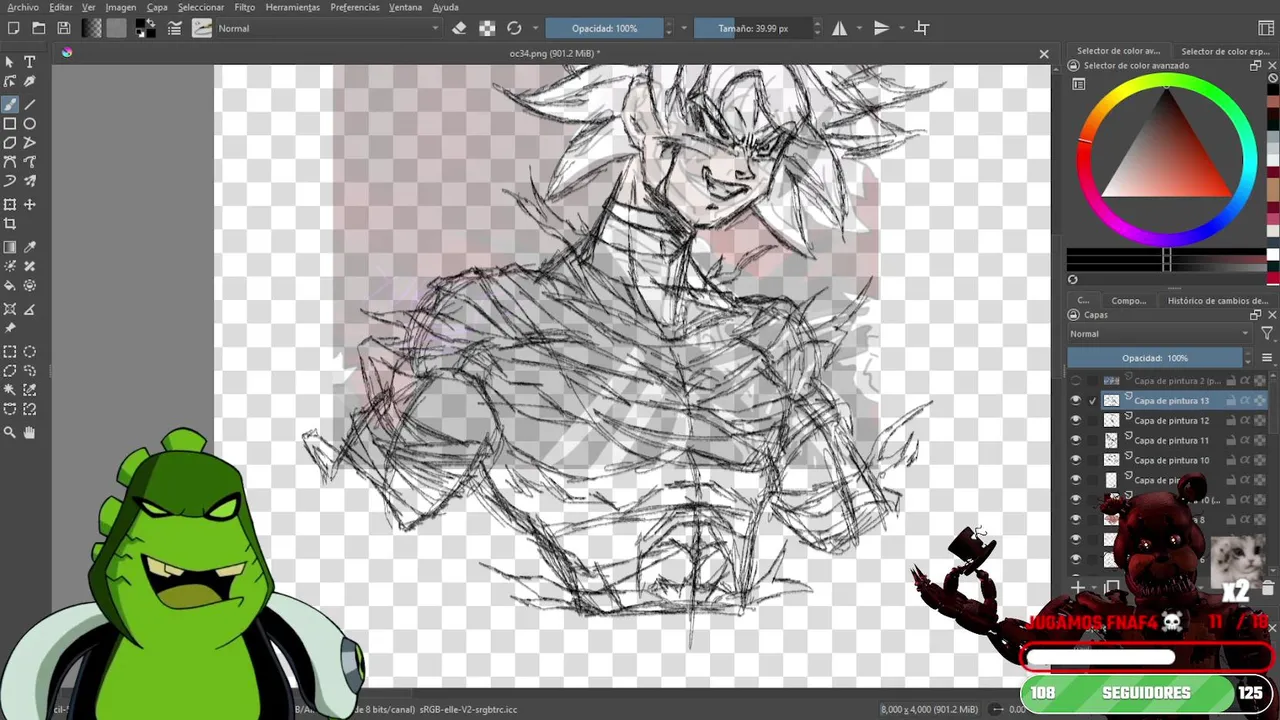Toggle lock on Capa de pintura 13

pos(1231,400)
